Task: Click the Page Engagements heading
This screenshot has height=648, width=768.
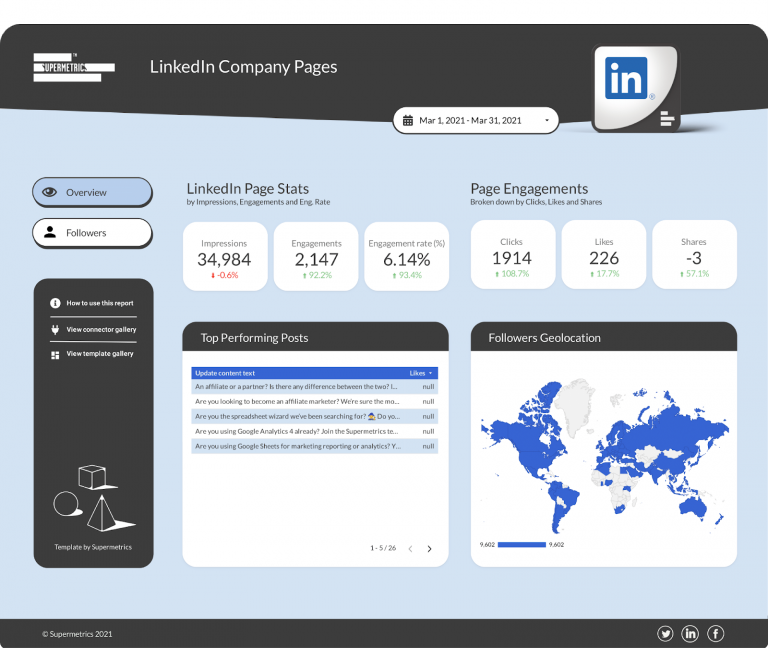Action: coord(529,189)
